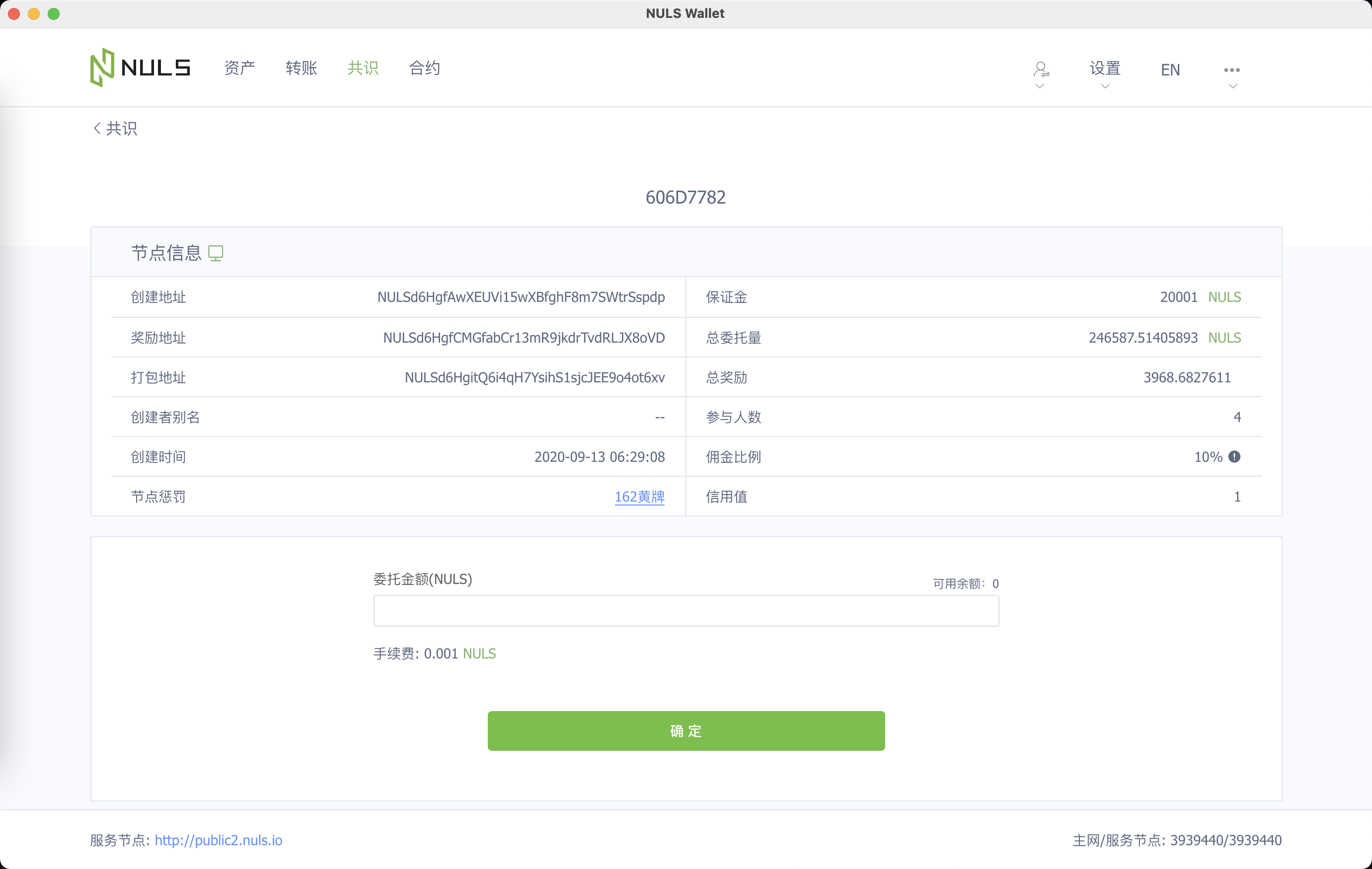Click the NULS logo
The height and width of the screenshot is (869, 1372).
tap(140, 68)
